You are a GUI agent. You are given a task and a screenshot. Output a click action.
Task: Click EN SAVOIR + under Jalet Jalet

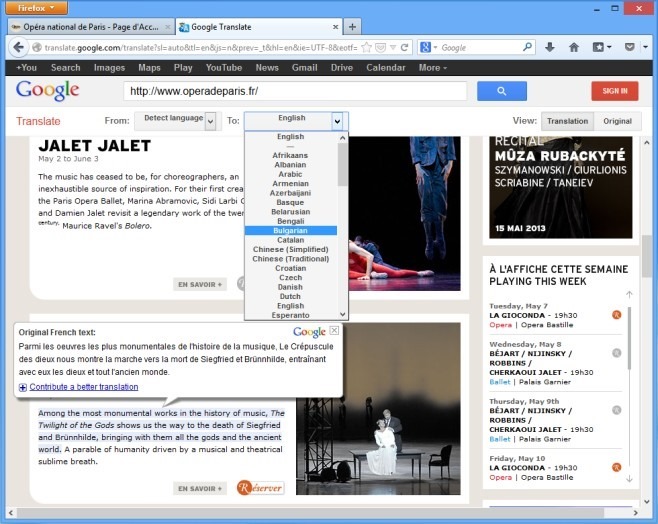point(200,284)
